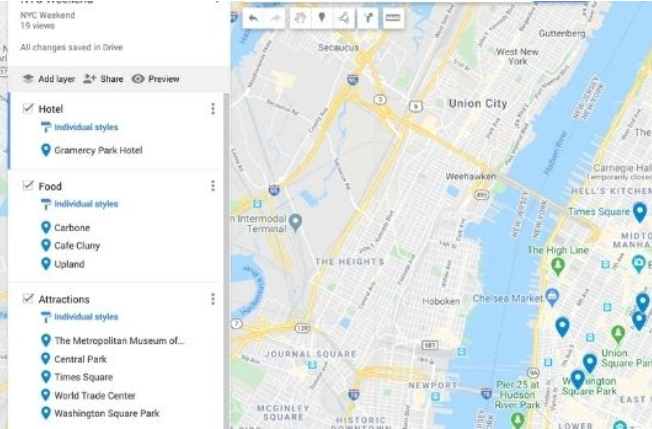Toggle the Hotel layer checkbox
This screenshot has height=429, width=652.
(28, 108)
